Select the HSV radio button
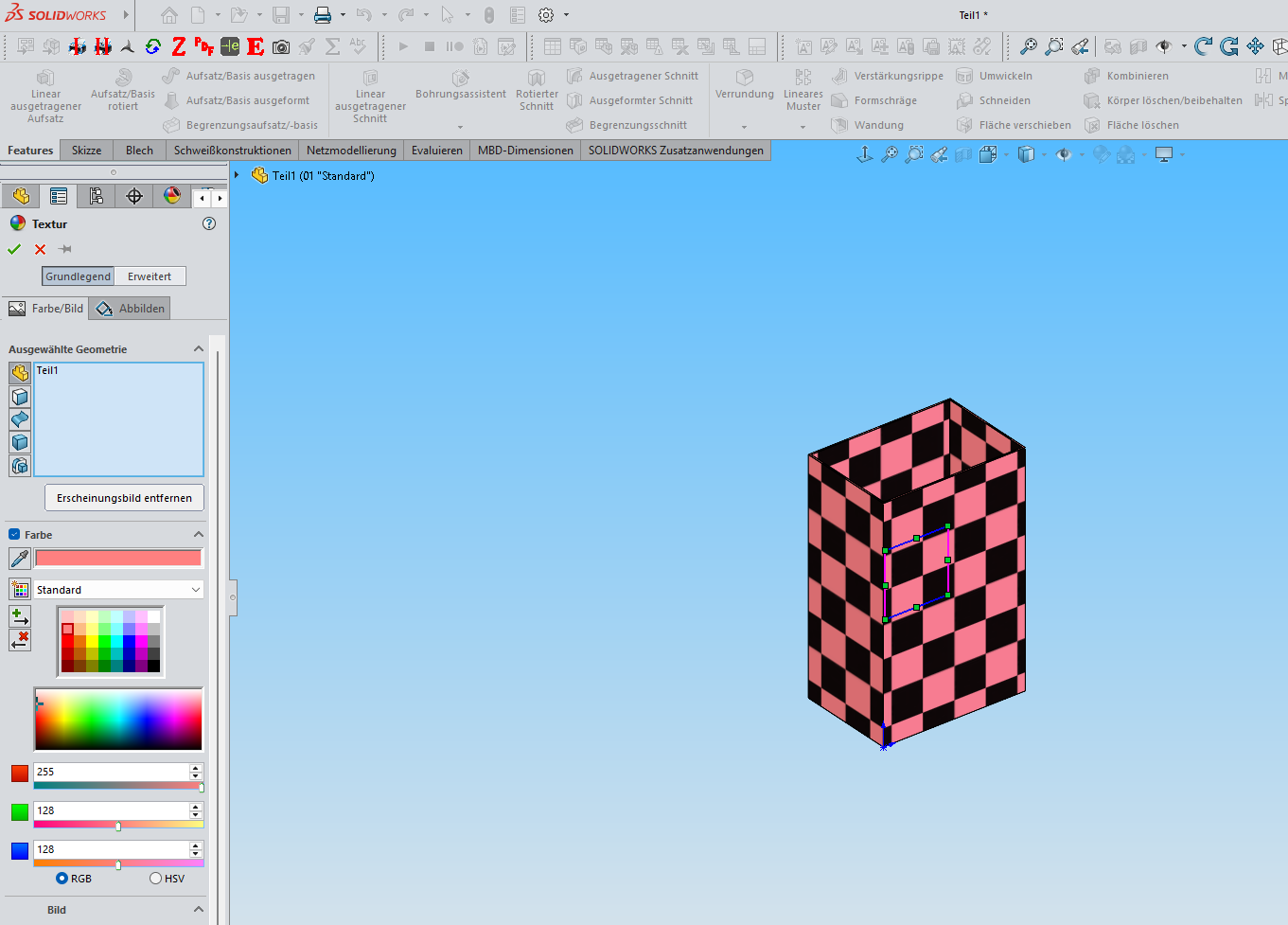 156,879
